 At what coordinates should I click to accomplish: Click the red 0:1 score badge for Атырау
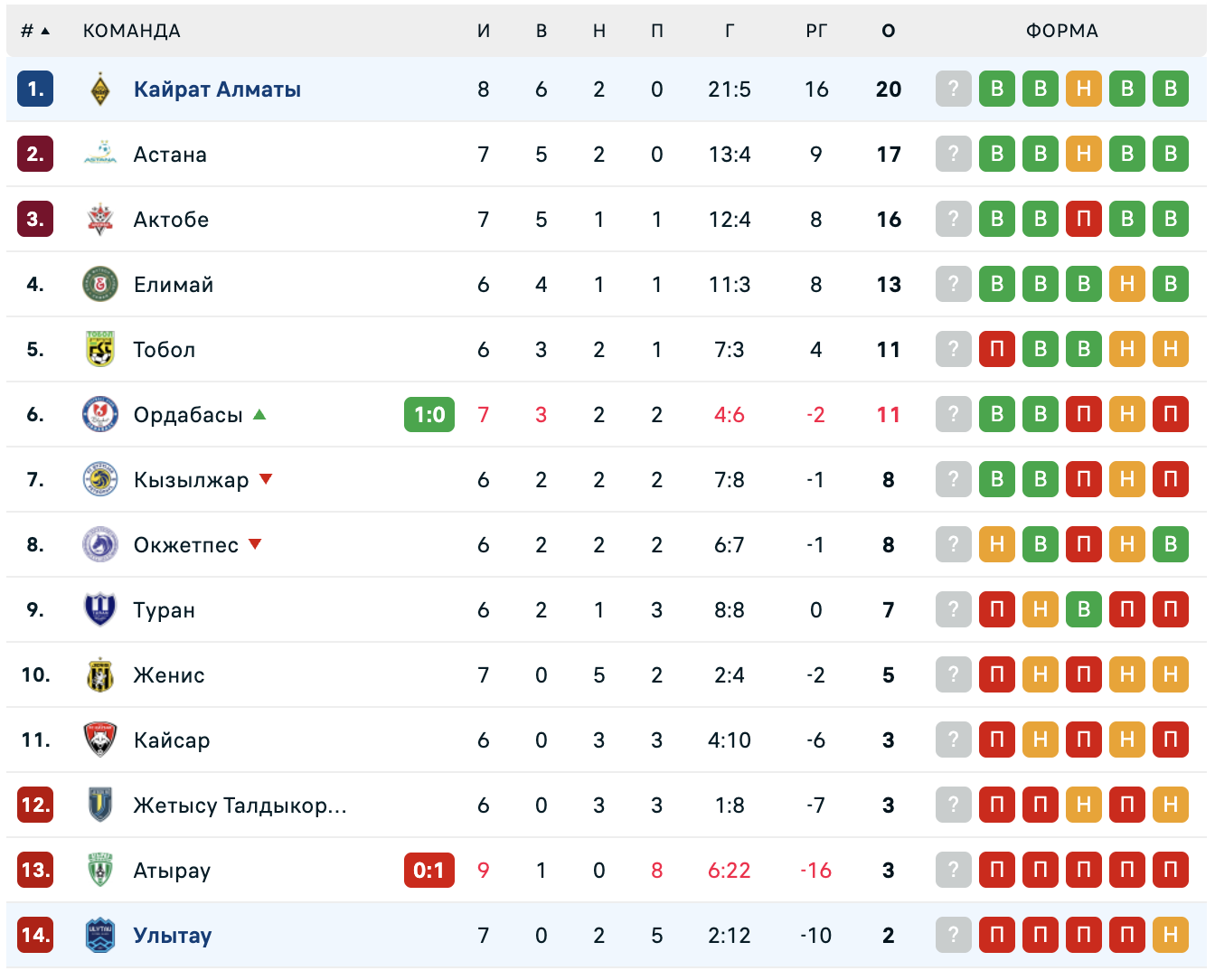[x=429, y=871]
